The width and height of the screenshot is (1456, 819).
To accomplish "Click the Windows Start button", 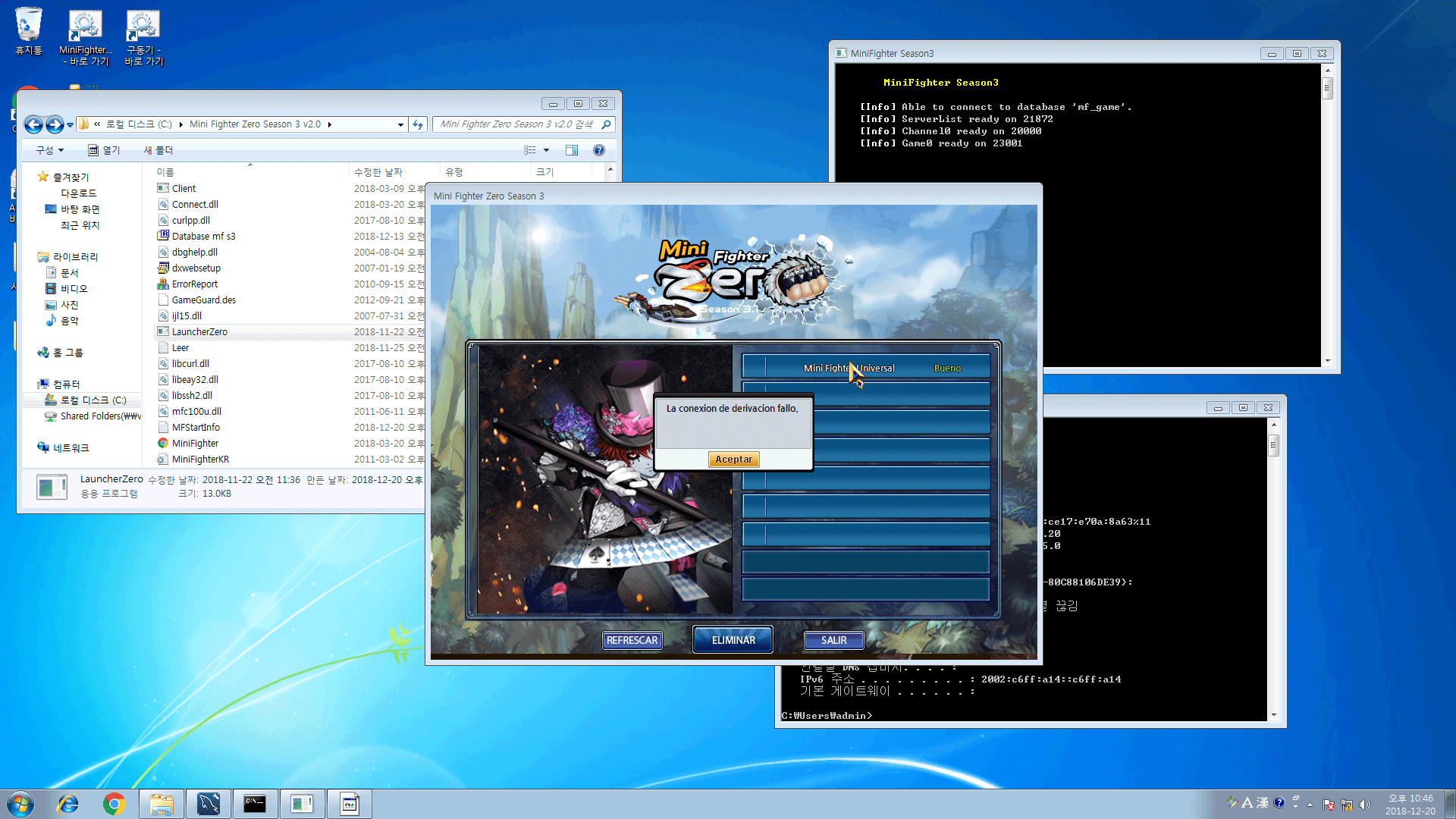I will (20, 804).
